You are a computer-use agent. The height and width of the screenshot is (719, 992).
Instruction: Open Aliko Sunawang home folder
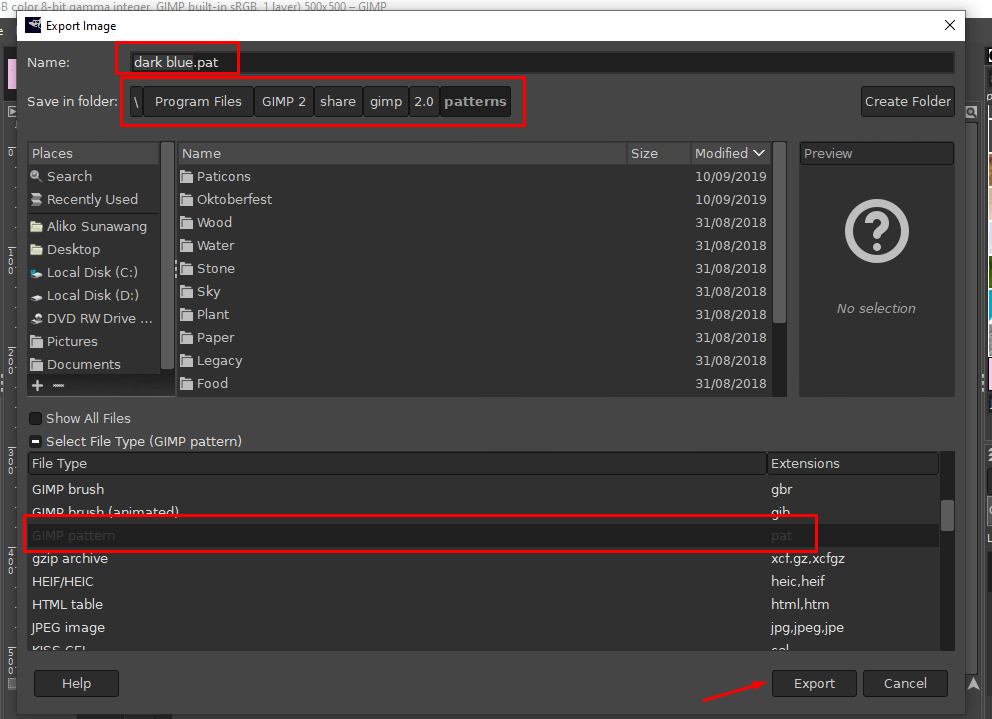point(94,227)
